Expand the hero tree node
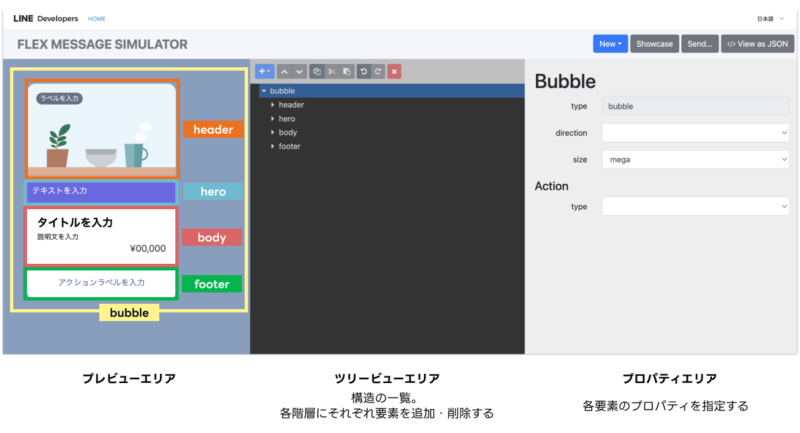This screenshot has height=433, width=800. [272, 118]
